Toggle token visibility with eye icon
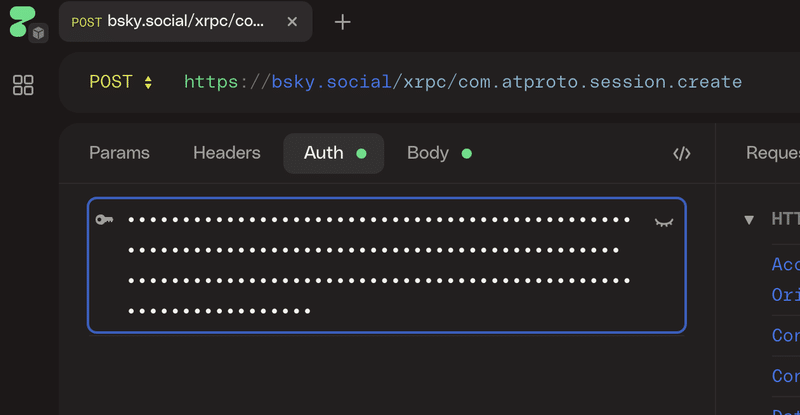 (664, 222)
